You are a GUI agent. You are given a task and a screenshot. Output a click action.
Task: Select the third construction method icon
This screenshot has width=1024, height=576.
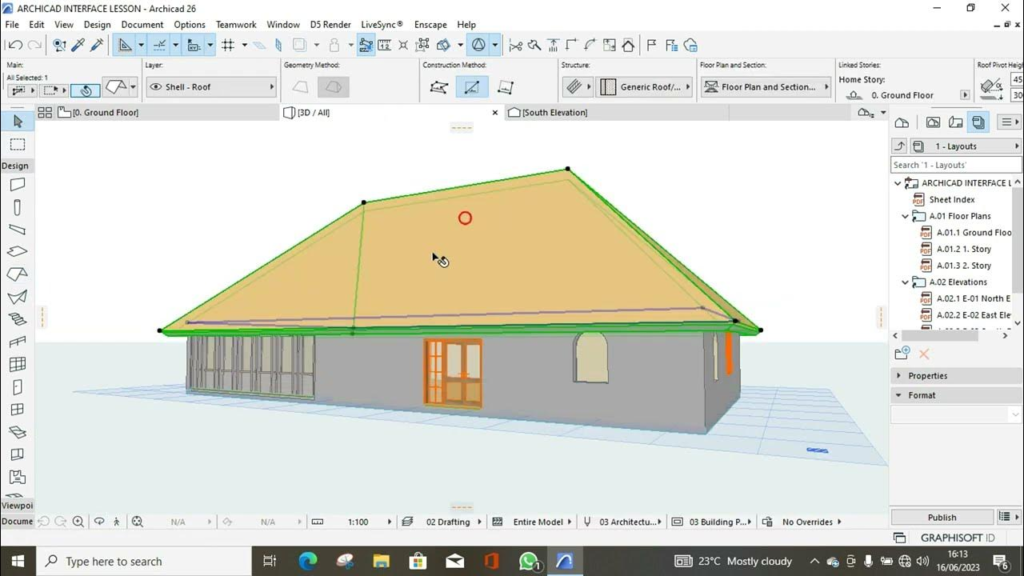(505, 87)
